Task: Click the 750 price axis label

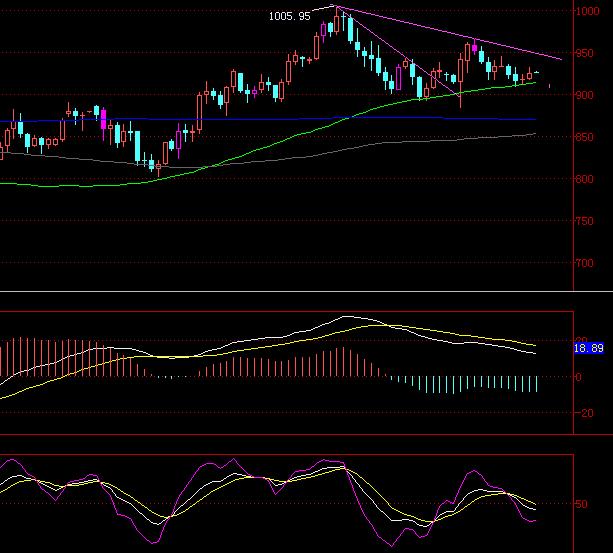Action: 585,221
